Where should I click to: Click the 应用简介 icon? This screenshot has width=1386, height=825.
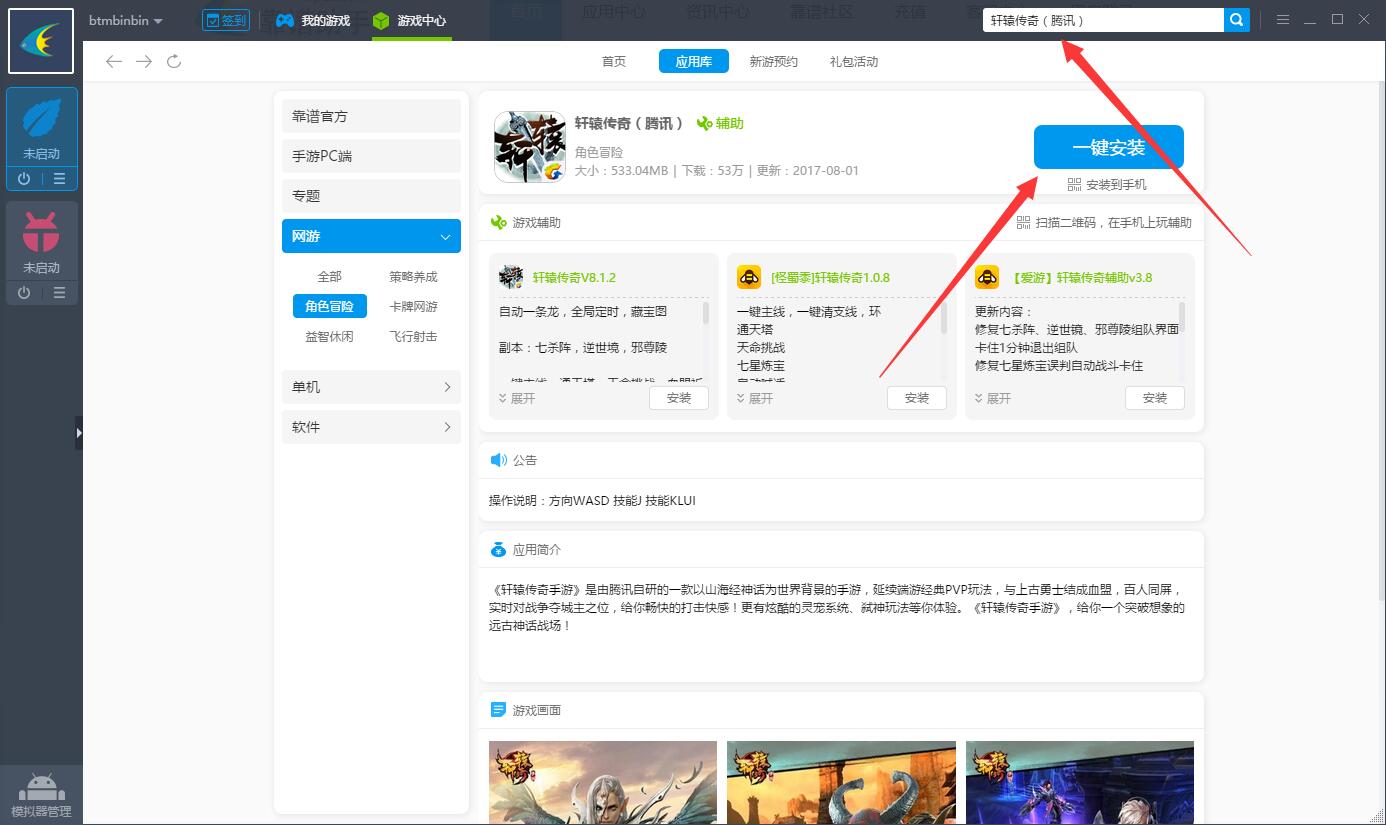[498, 550]
